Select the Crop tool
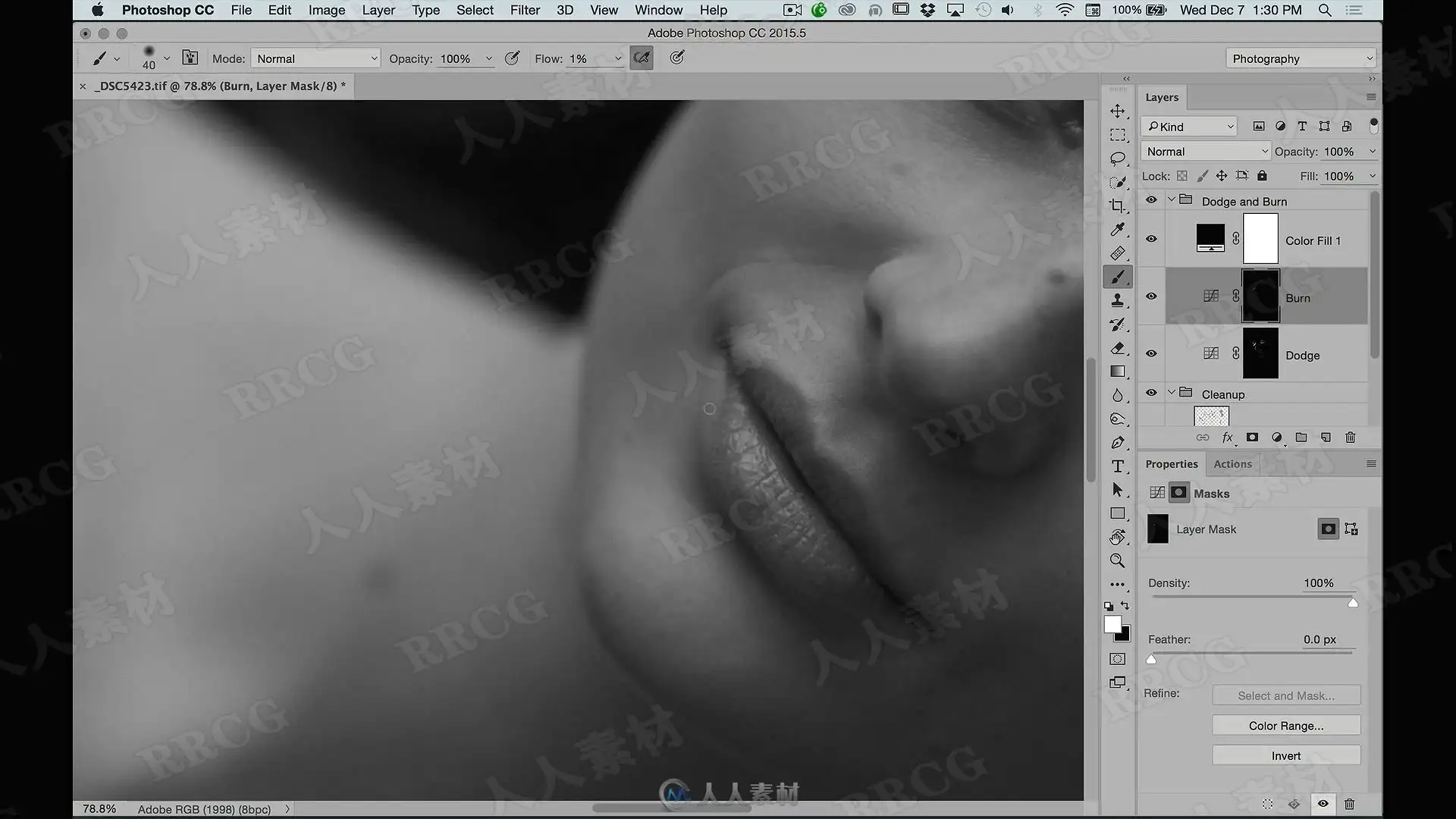 (1118, 206)
